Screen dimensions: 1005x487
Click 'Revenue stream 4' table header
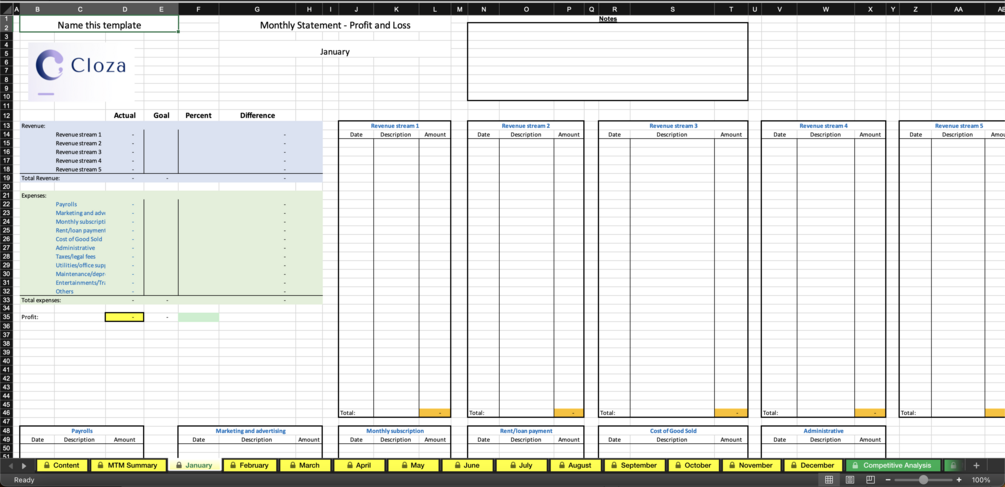click(x=824, y=126)
